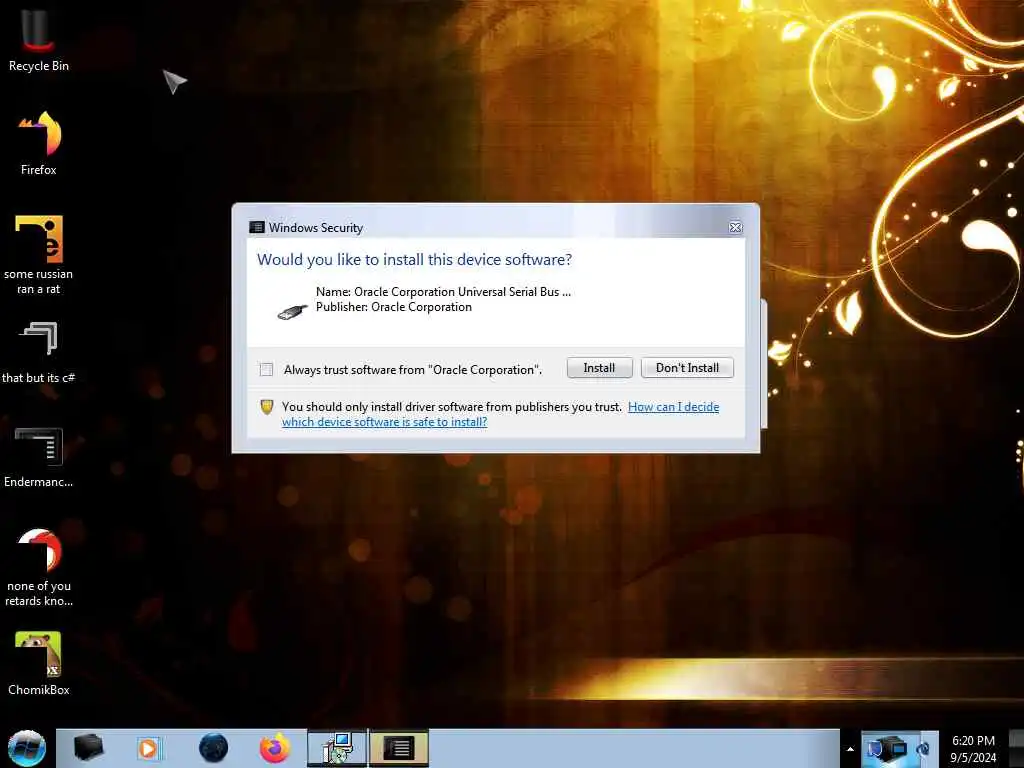
Task: Click 'Would you like to install' heading
Action: tap(414, 259)
